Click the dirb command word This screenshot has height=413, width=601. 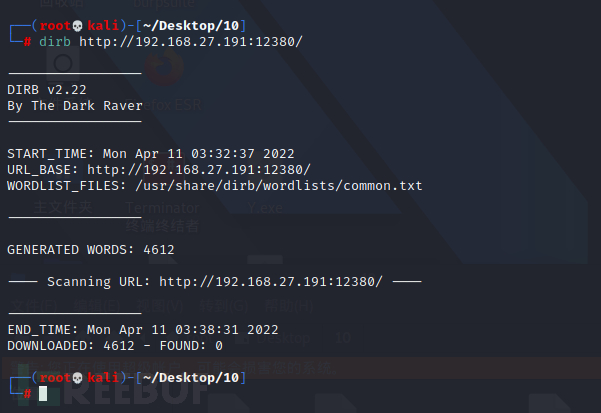coord(54,41)
